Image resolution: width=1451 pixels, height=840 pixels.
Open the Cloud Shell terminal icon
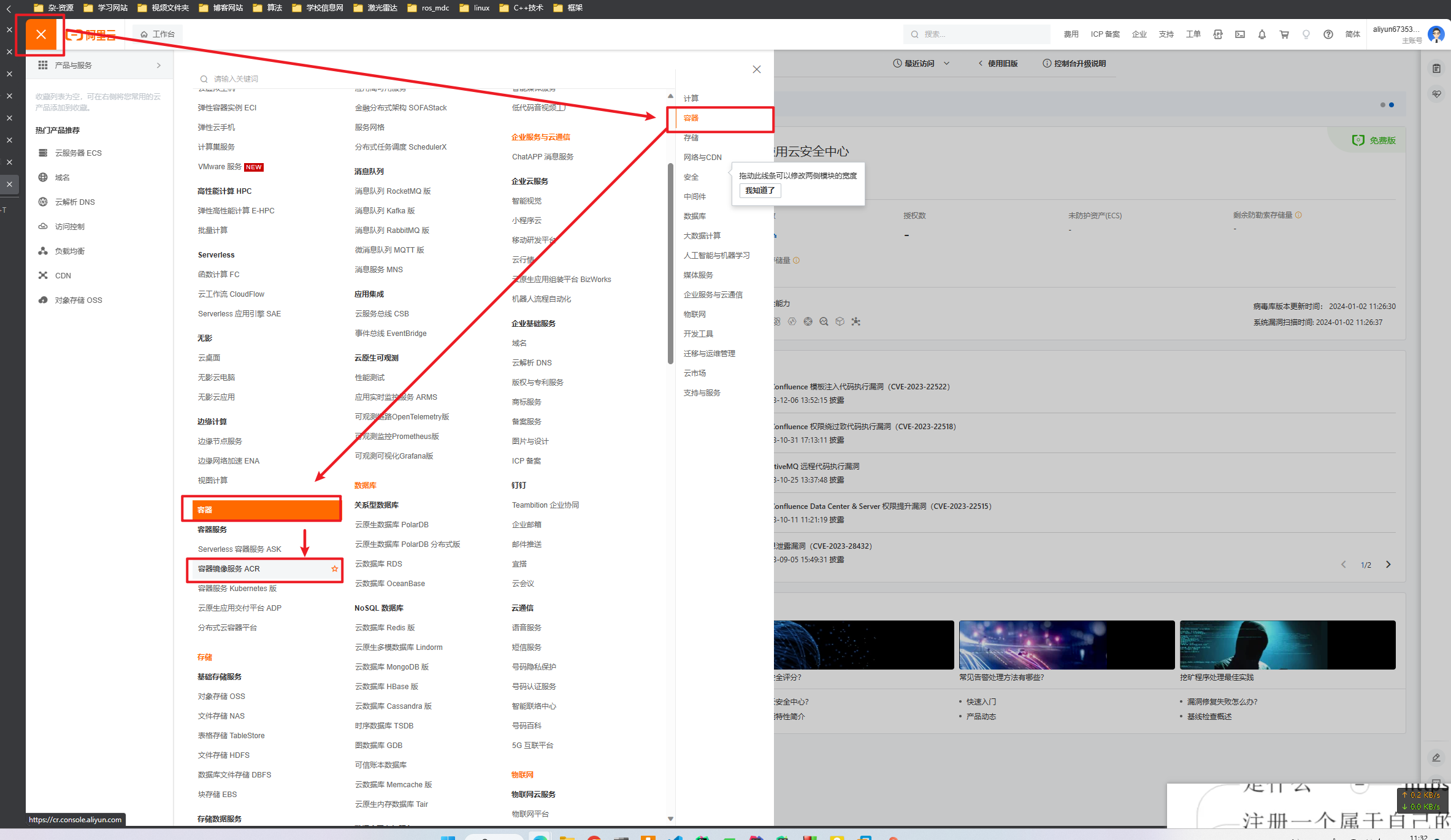click(x=1239, y=34)
